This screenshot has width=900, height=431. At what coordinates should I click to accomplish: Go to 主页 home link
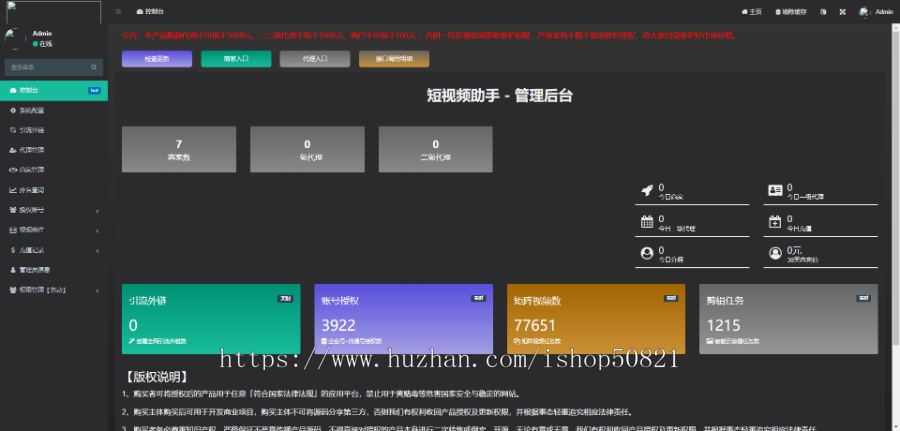pyautogui.click(x=751, y=11)
